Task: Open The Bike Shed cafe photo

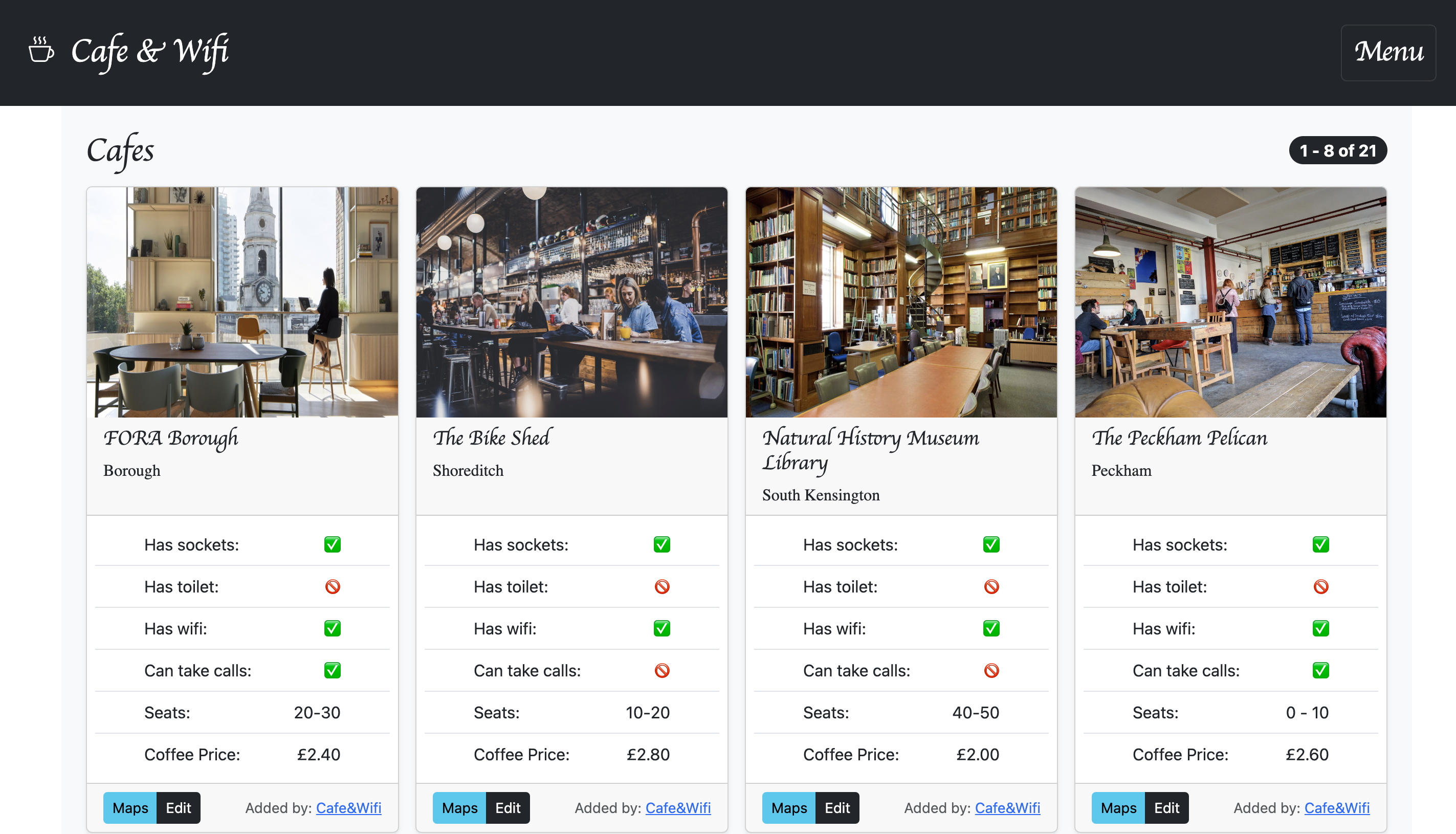Action: click(571, 302)
